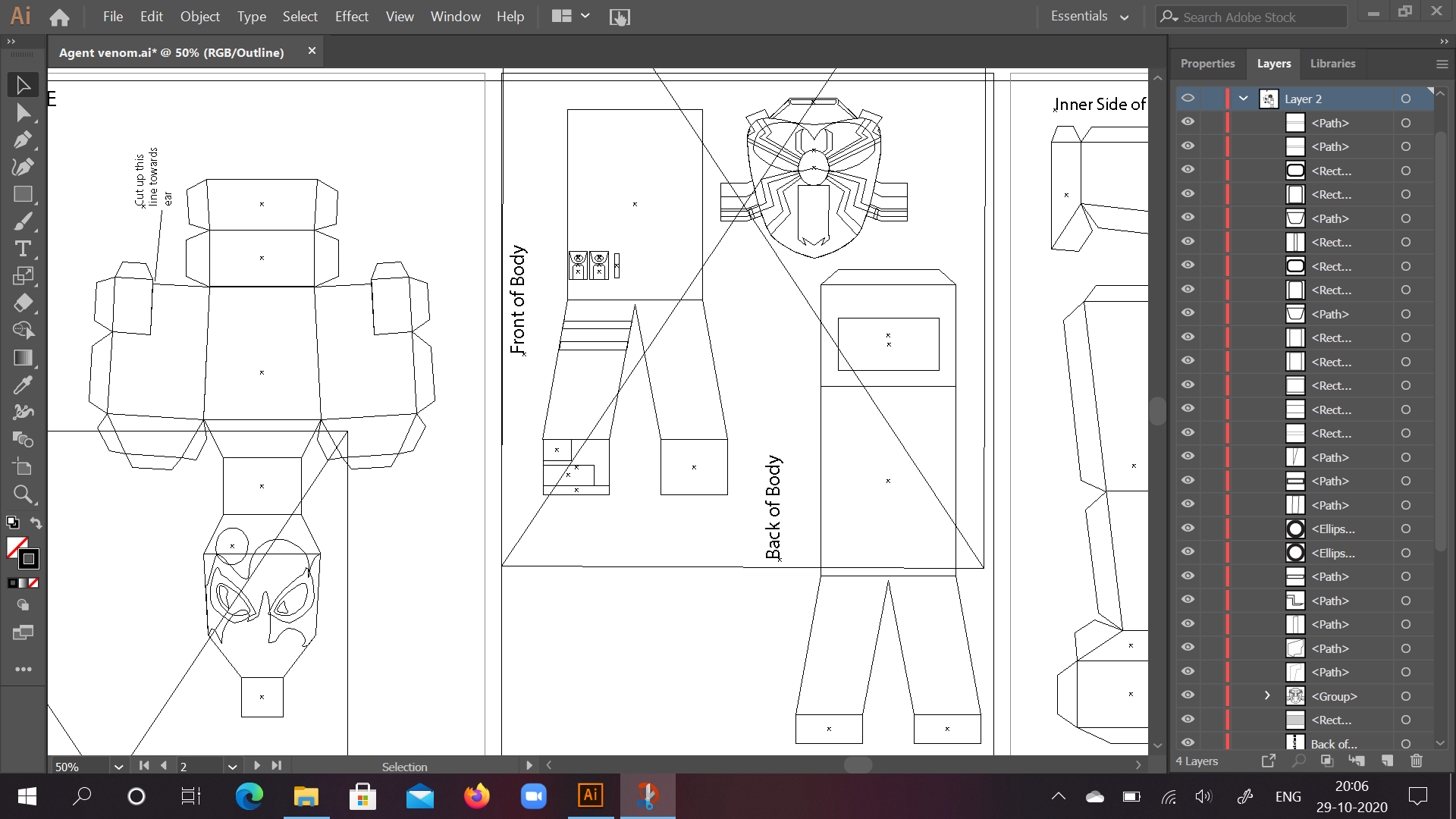
Task: Select the Zoom tool
Action: click(23, 494)
